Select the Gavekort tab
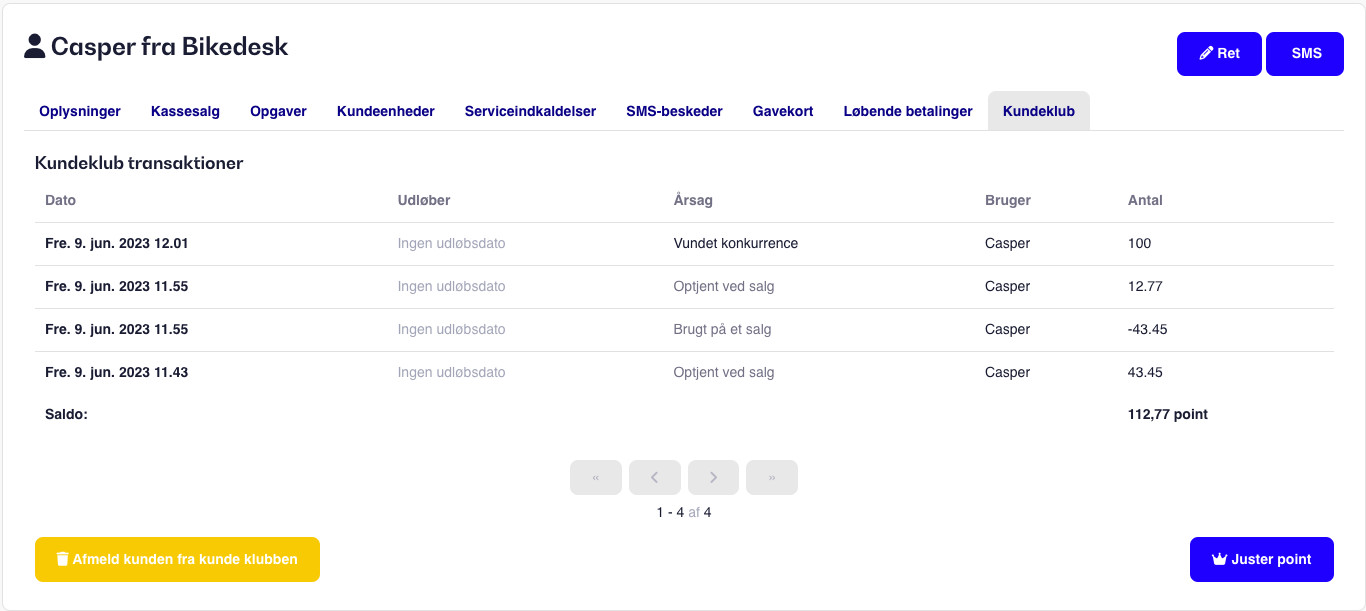 click(x=783, y=111)
